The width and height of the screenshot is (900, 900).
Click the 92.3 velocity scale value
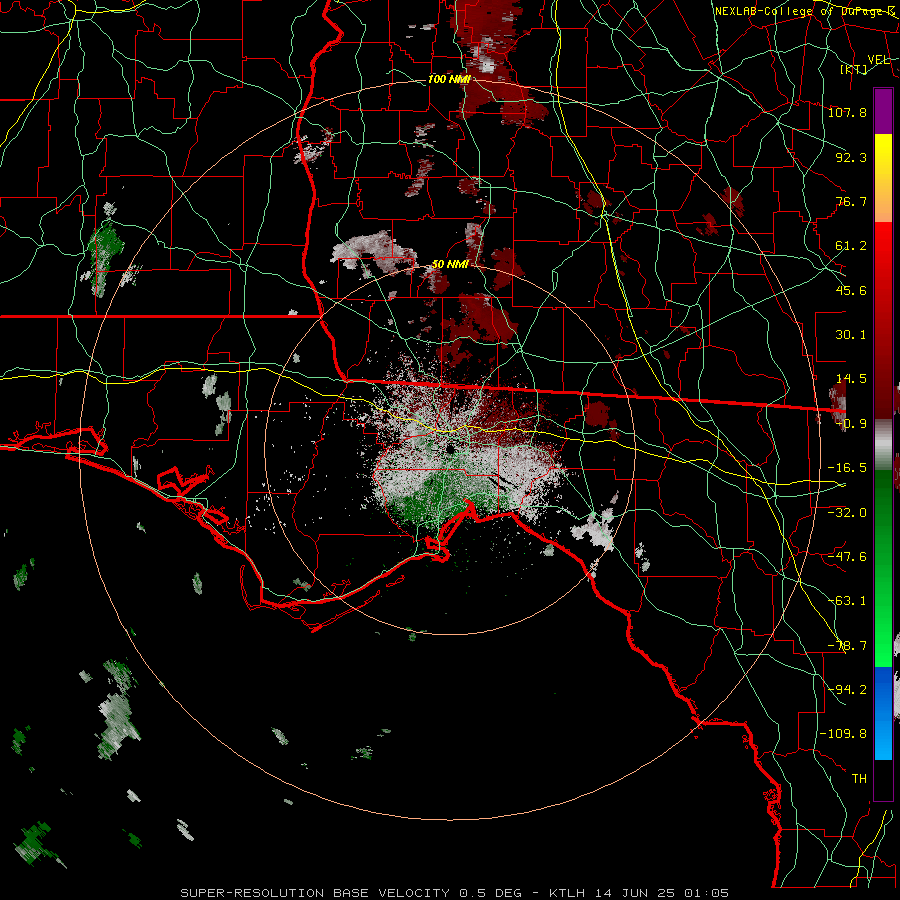[x=851, y=157]
